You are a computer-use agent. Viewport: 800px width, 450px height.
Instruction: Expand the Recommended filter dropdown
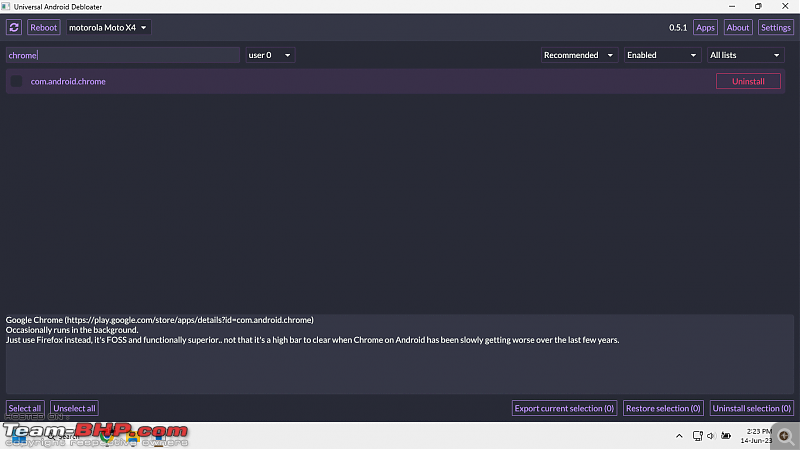pos(579,55)
